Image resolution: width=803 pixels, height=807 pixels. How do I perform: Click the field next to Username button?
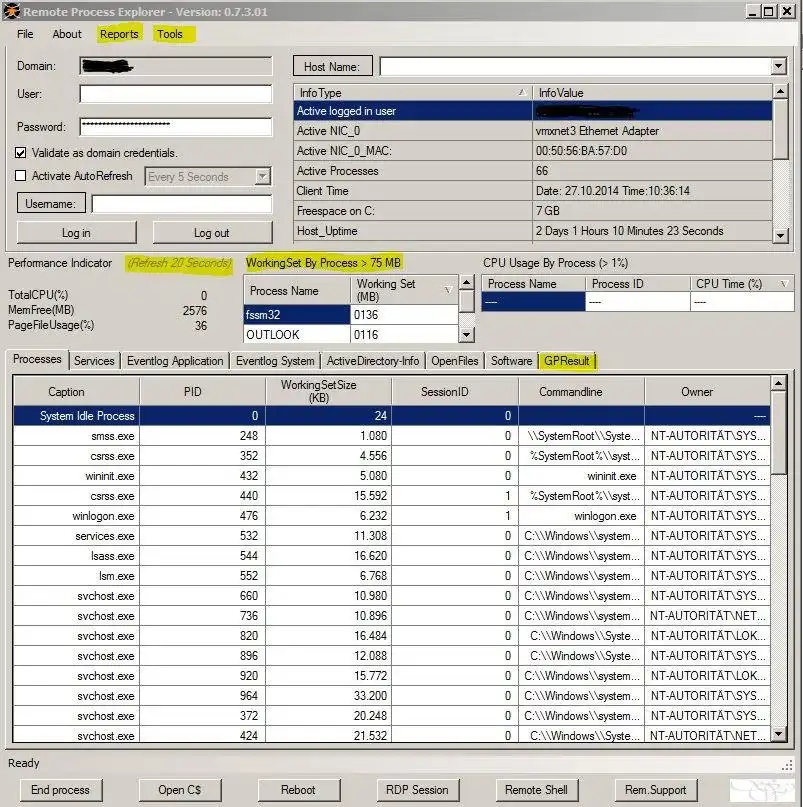pos(182,203)
